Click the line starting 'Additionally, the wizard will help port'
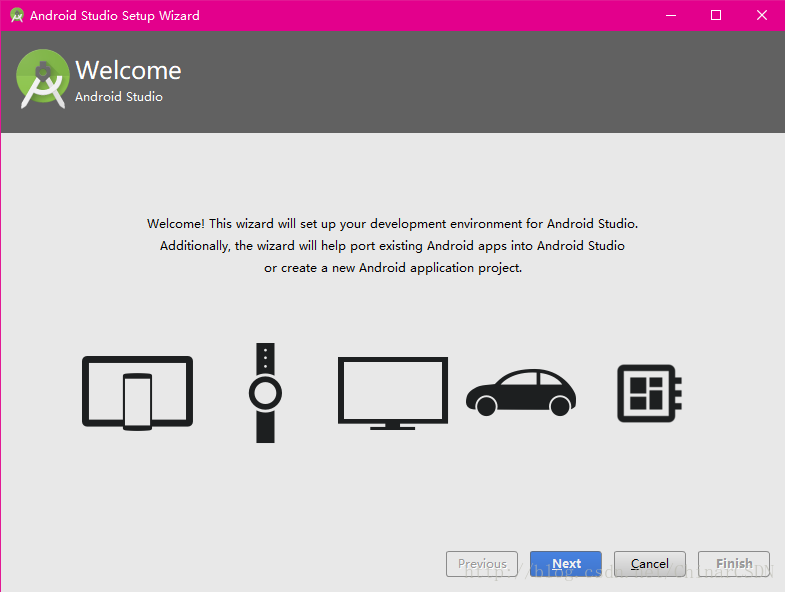Screen dimensions: 785x592 (x=392, y=246)
